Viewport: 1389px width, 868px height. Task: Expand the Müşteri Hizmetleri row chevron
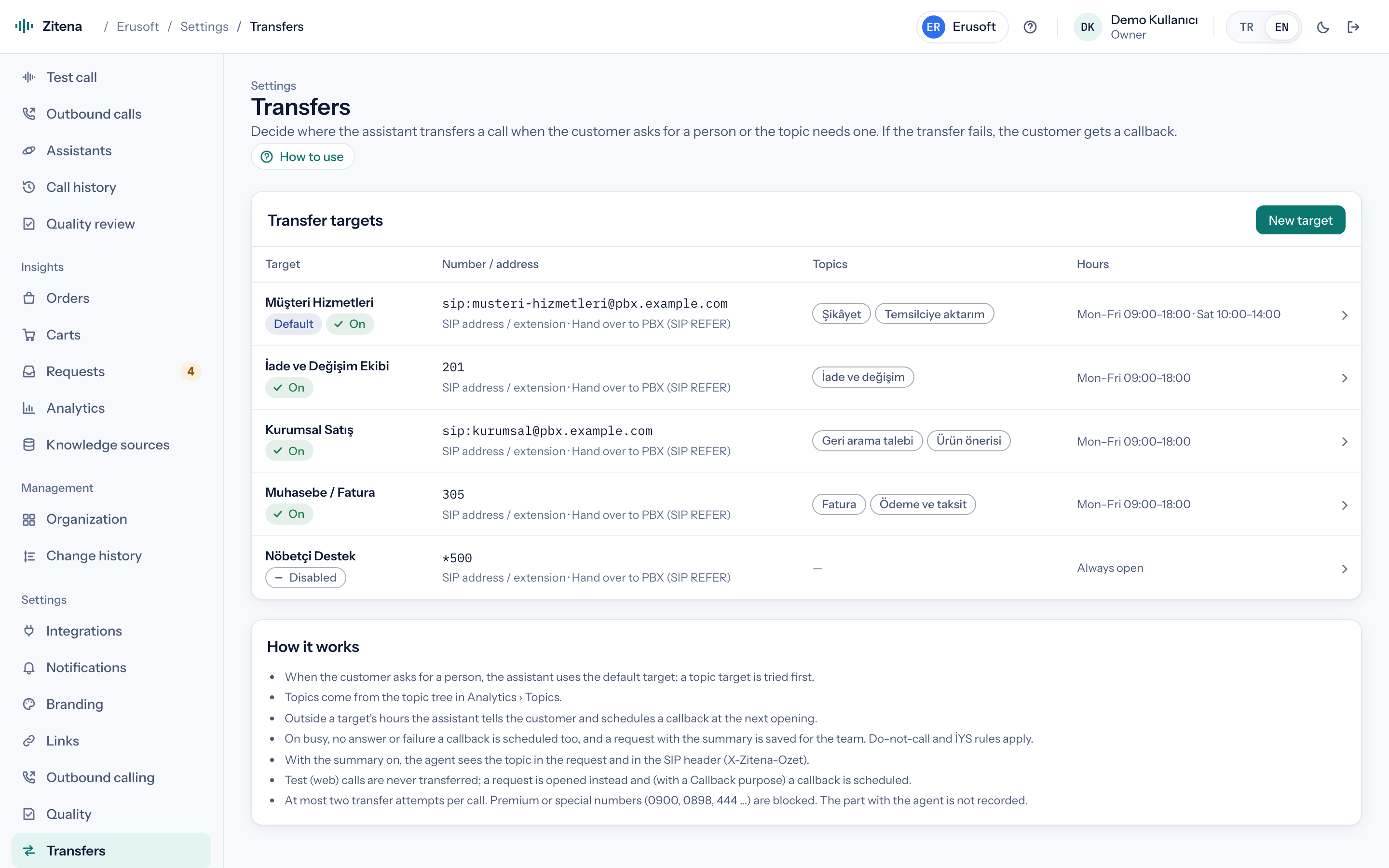[1344, 315]
